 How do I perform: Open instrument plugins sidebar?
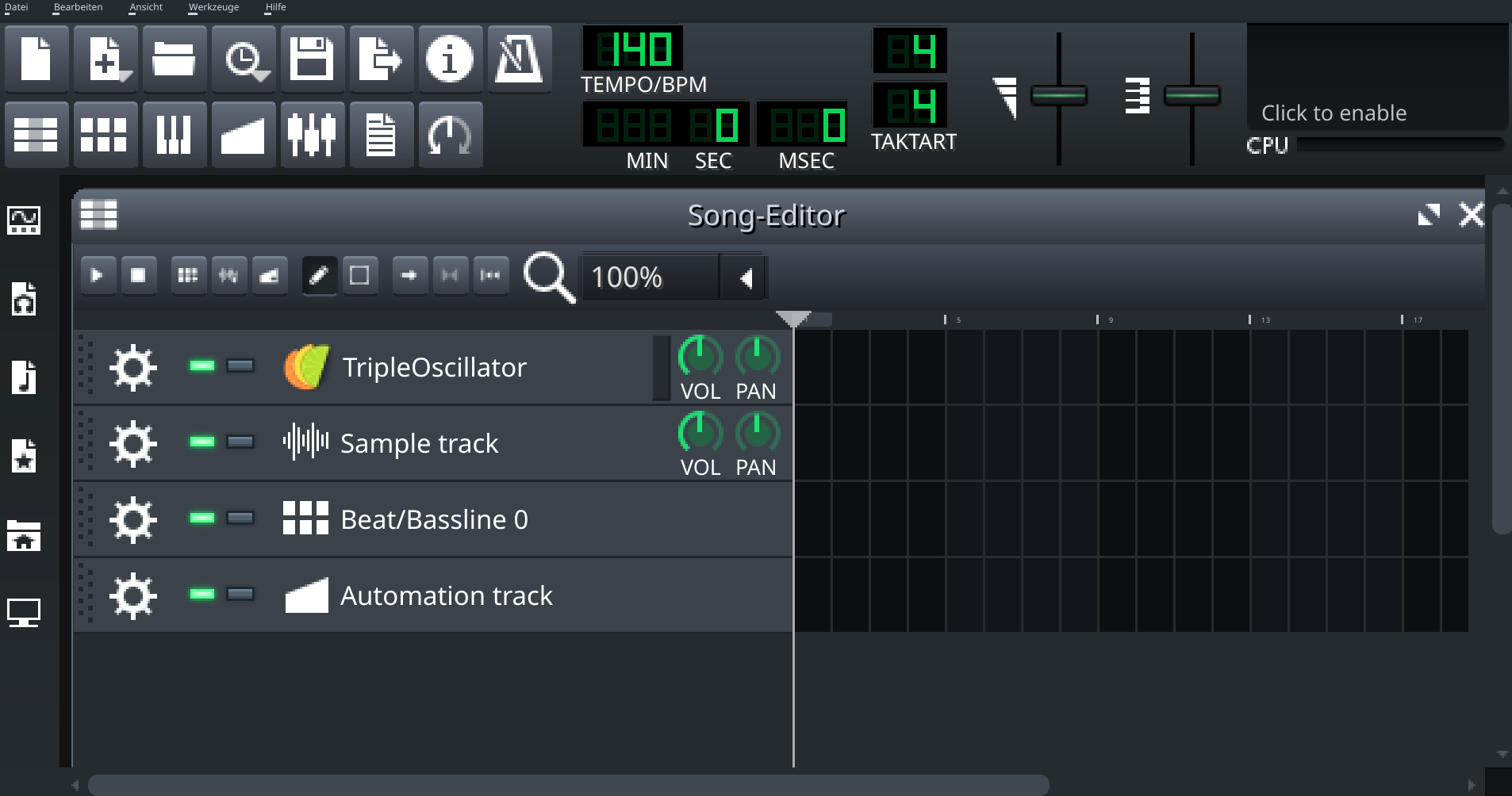(x=24, y=220)
